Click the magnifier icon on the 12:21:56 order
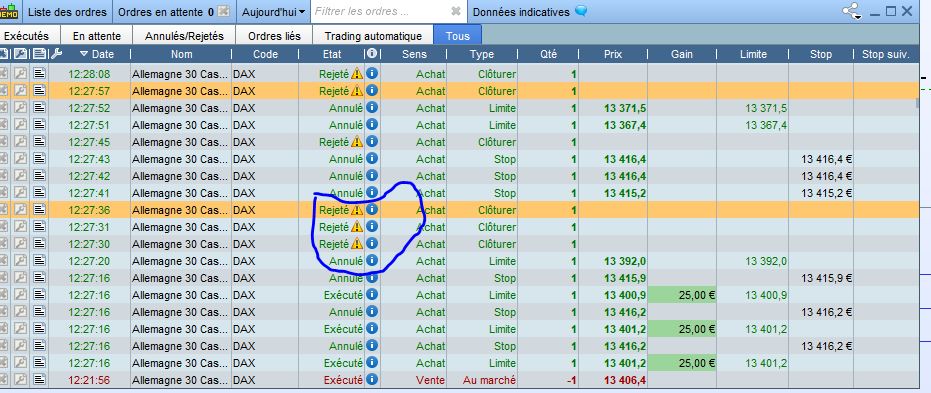Screen dimensions: 931x393 pos(21,380)
